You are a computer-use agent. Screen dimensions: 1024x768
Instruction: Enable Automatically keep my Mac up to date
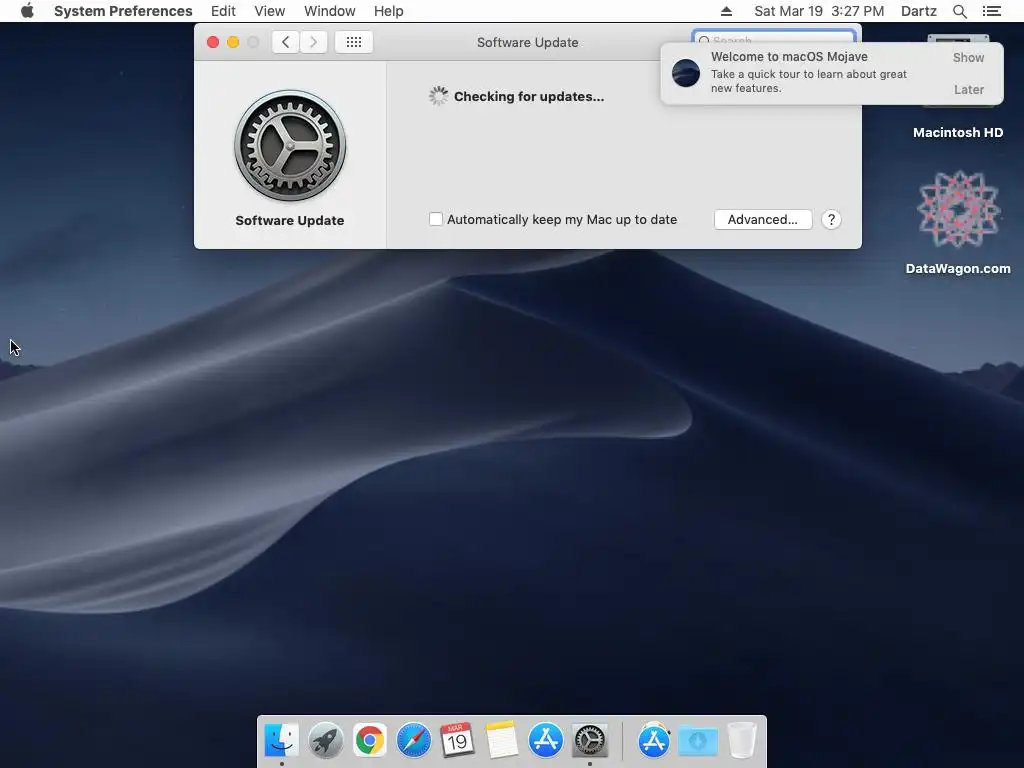click(436, 219)
